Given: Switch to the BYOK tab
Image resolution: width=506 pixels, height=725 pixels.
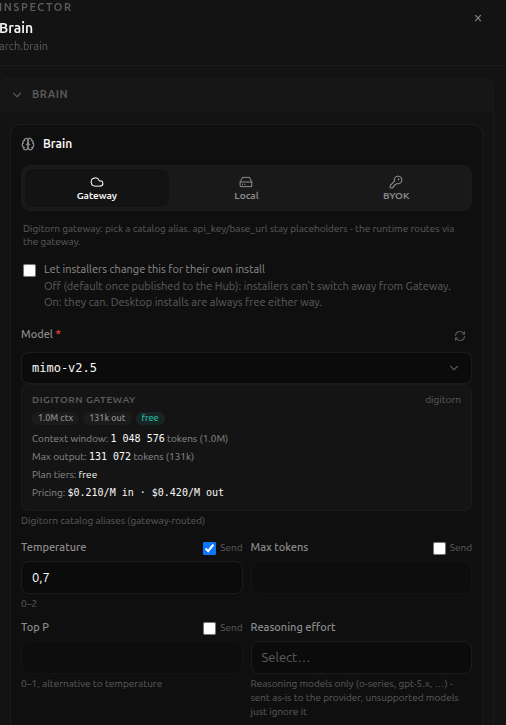Looking at the screenshot, I should coord(396,188).
